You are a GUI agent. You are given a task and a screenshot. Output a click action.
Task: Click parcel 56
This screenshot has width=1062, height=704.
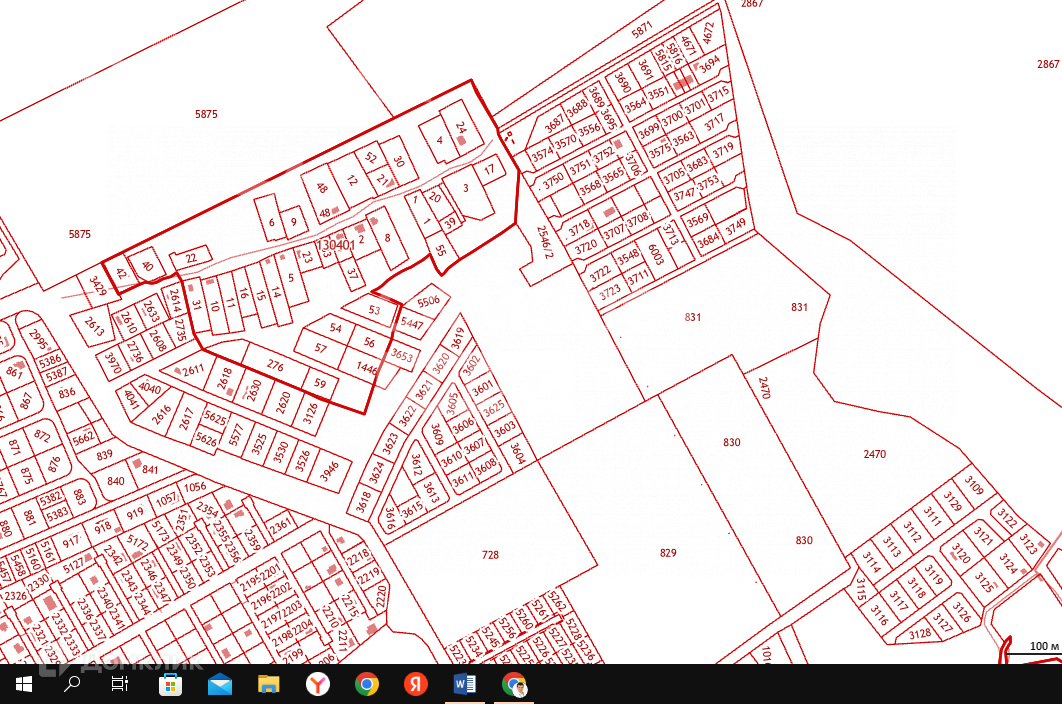click(369, 342)
